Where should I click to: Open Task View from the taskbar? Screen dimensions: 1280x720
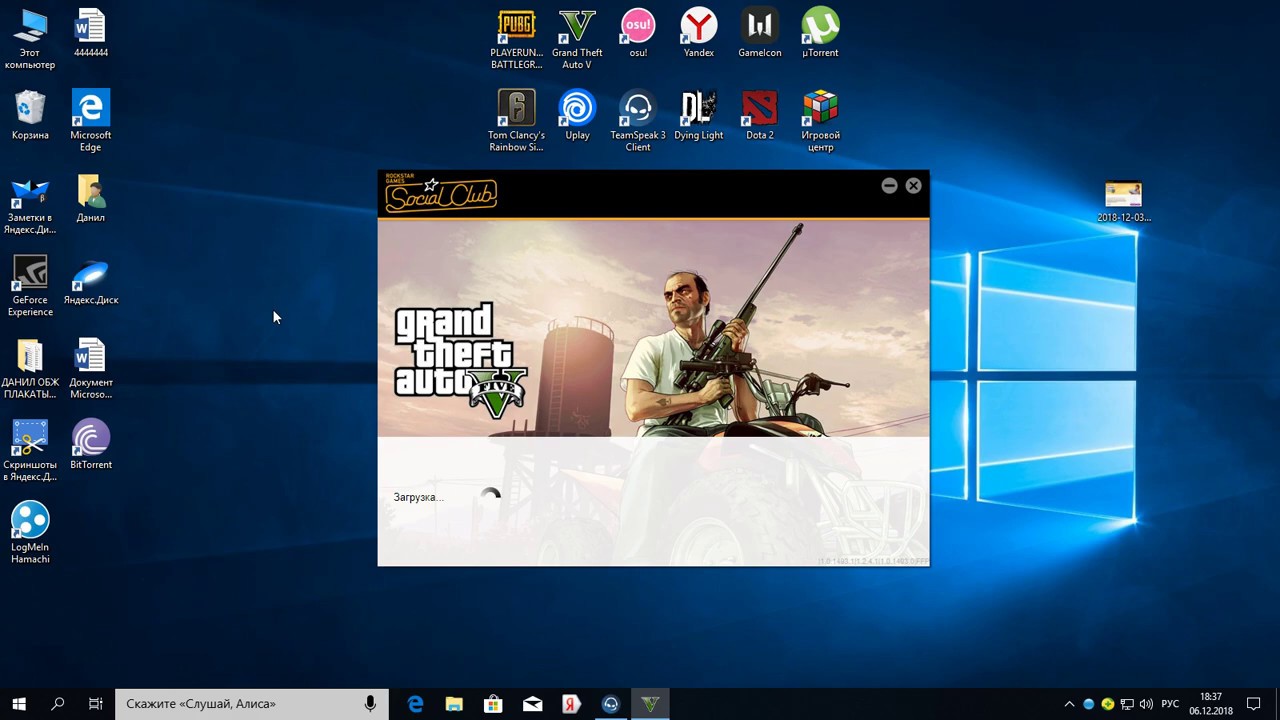(x=95, y=704)
